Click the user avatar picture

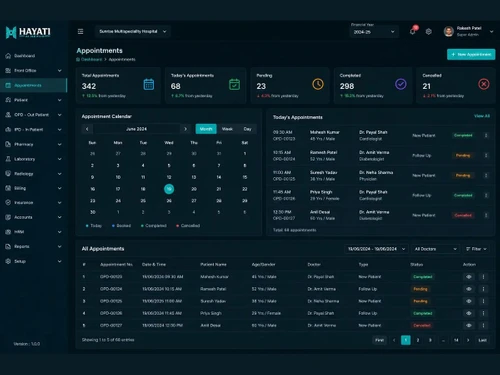click(x=449, y=31)
